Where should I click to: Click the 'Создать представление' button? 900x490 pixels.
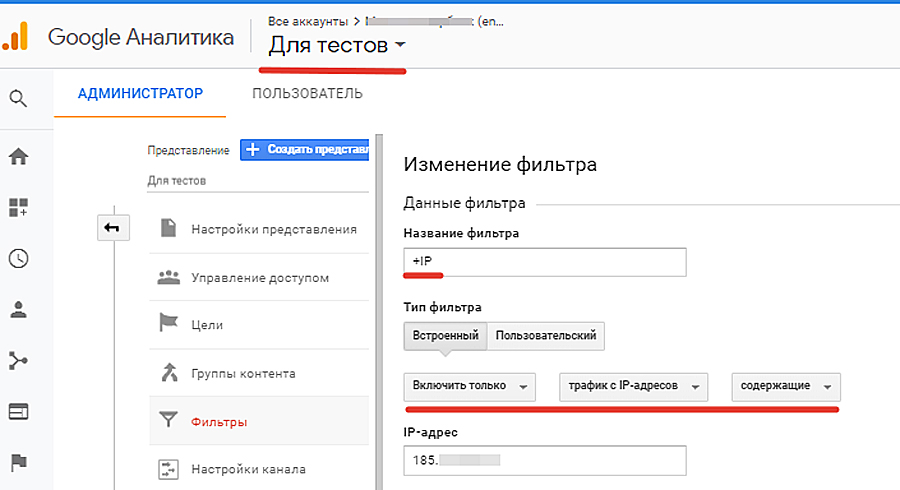[305, 149]
